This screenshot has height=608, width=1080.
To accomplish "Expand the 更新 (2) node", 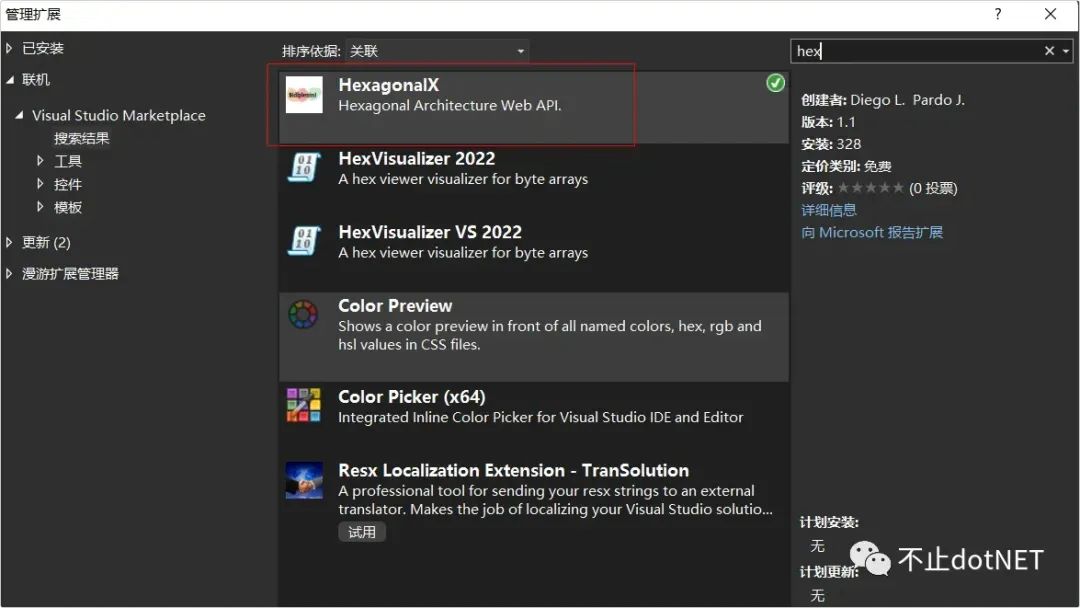I will tap(9, 242).
